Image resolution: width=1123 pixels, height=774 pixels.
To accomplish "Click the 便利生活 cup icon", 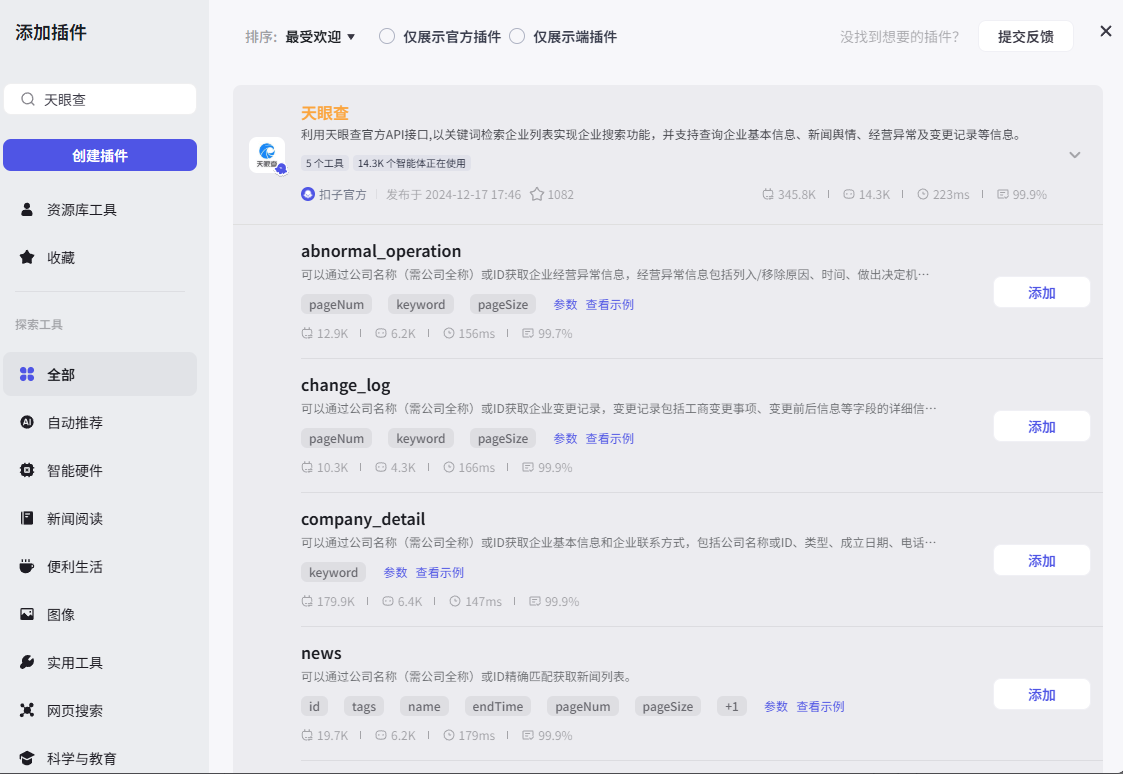I will pyautogui.click(x=27, y=566).
